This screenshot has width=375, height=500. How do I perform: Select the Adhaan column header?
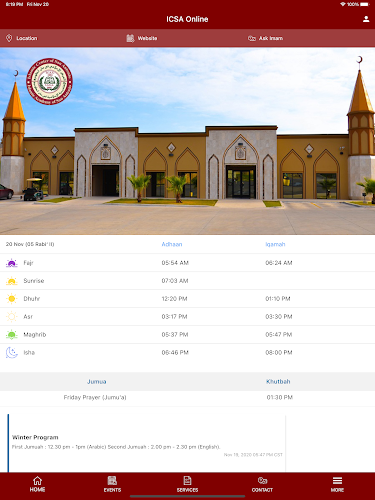click(x=172, y=244)
